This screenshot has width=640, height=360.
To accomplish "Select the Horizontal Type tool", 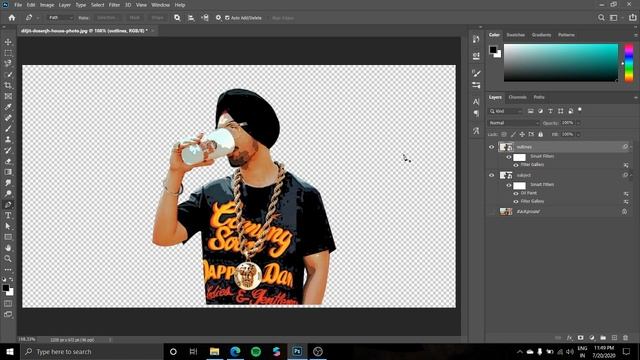I will 8,215.
